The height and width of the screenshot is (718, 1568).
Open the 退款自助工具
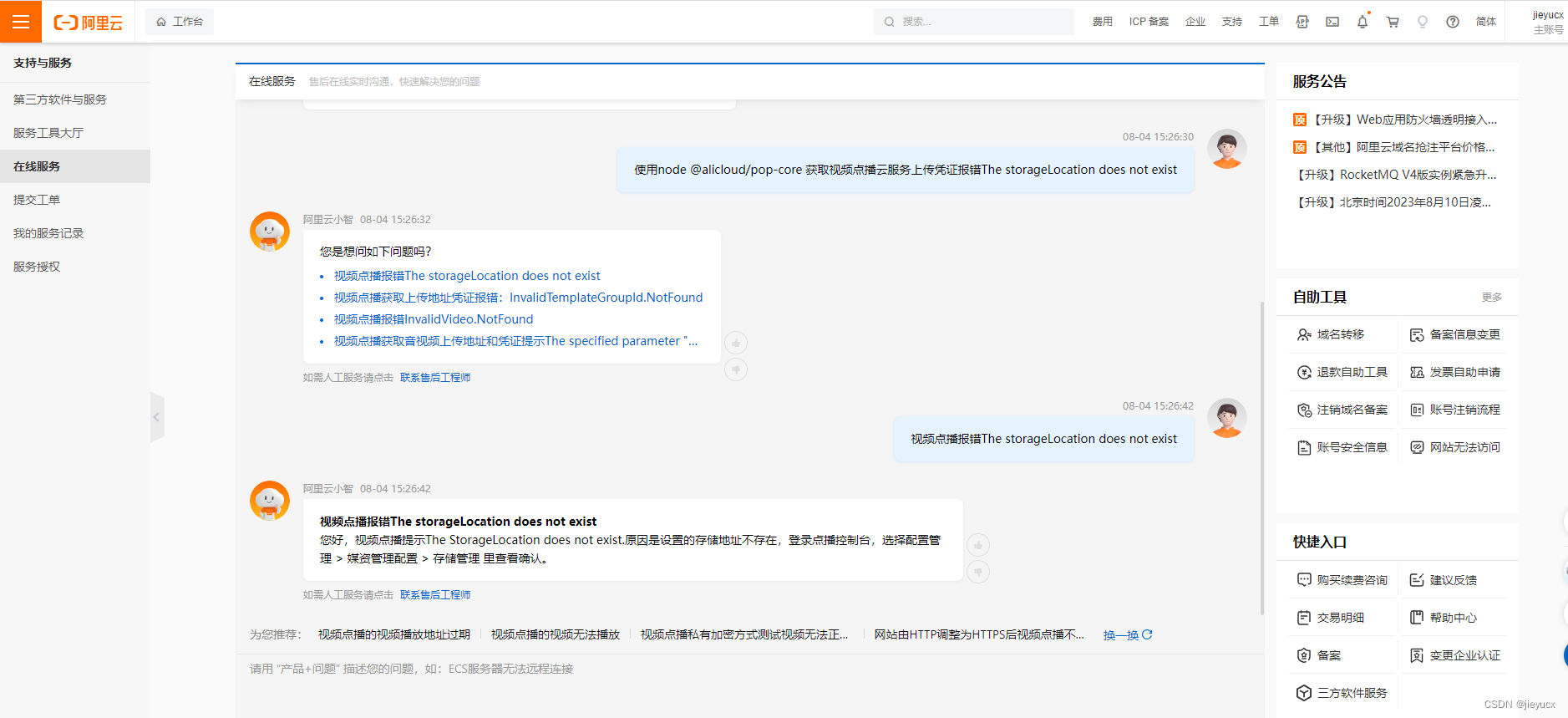[x=1342, y=372]
